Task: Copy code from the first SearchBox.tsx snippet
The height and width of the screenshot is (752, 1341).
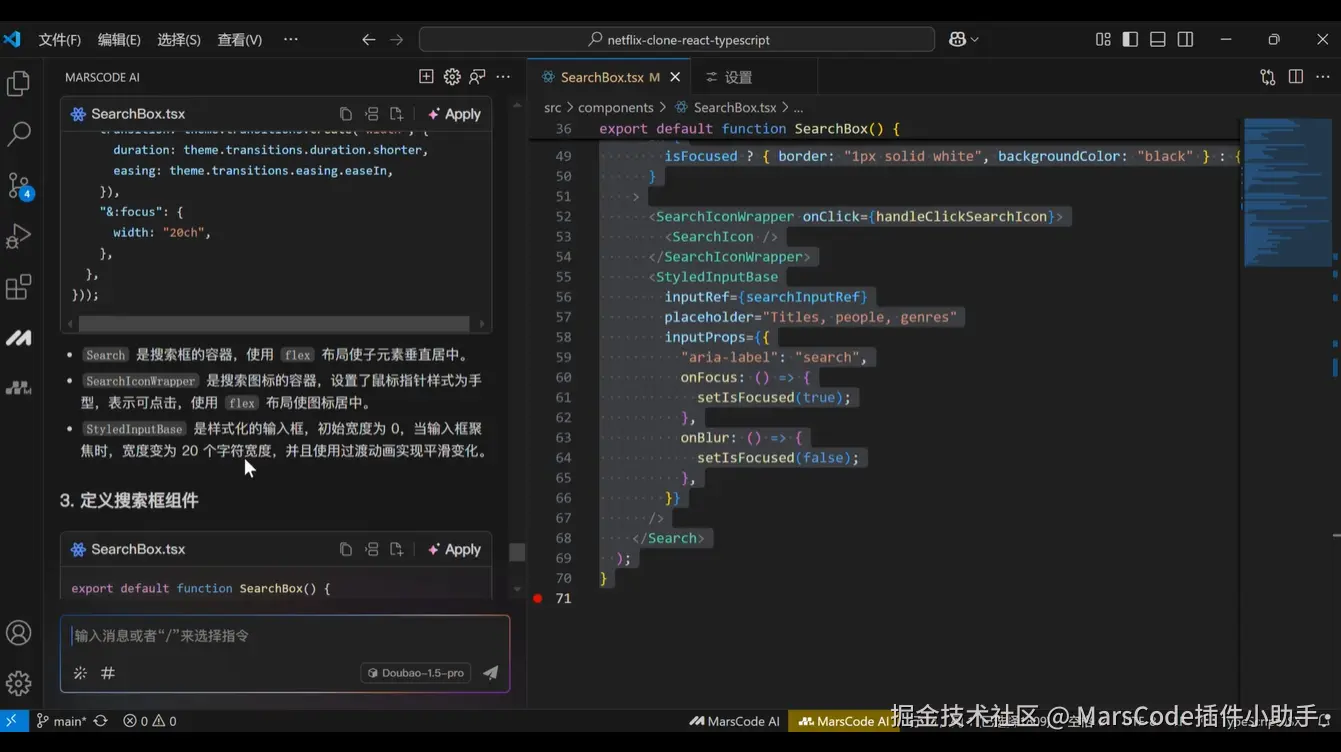Action: 346,114
